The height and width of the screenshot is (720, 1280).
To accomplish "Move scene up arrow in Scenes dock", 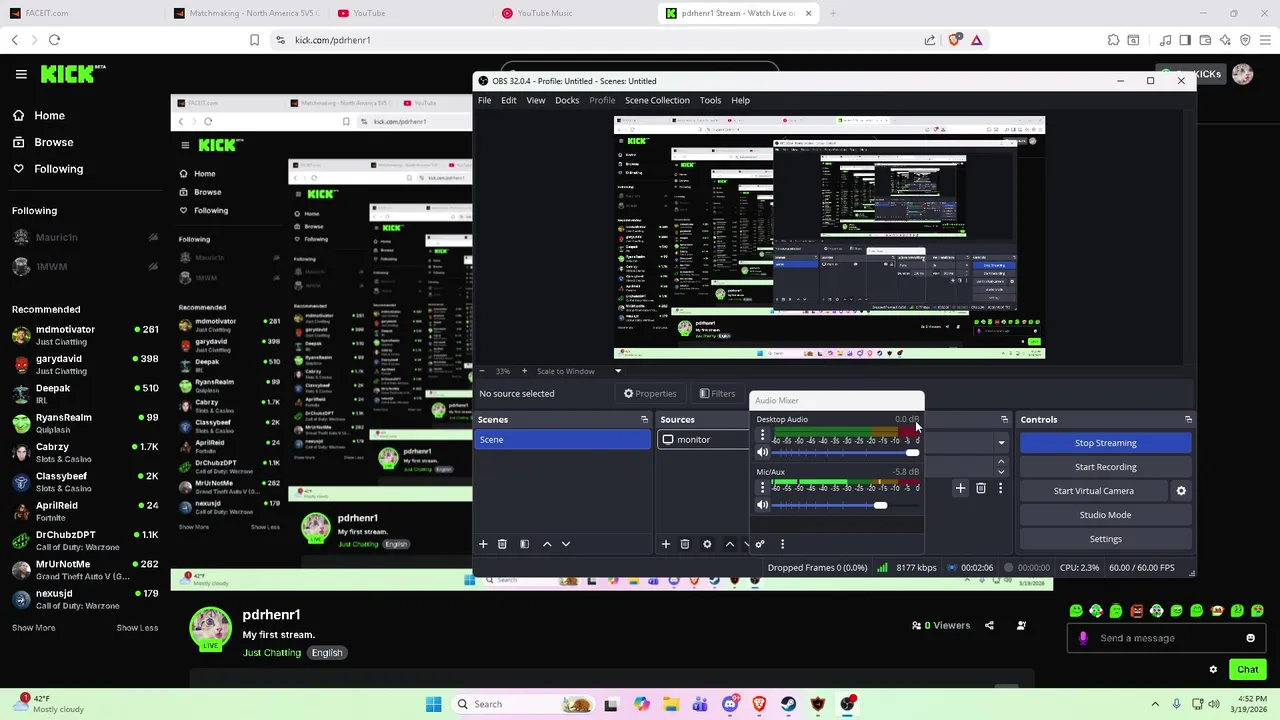I will (x=547, y=544).
